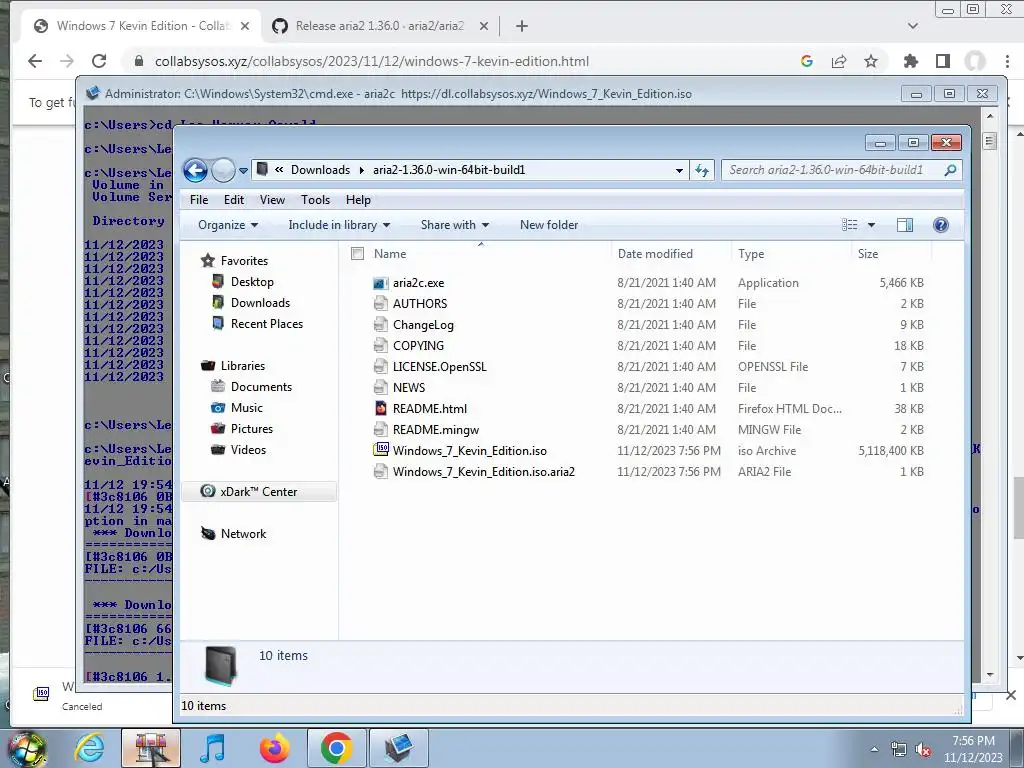1024x768 pixels.
Task: Expand the address bar history dropdown
Action: pyautogui.click(x=679, y=170)
